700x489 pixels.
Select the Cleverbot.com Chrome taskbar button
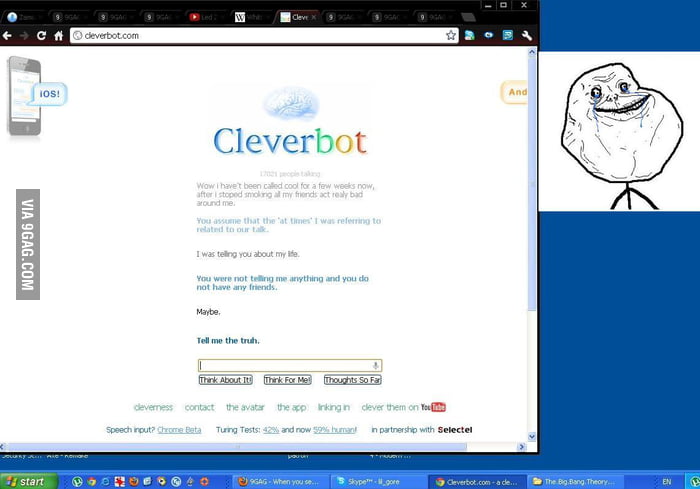[477, 481]
